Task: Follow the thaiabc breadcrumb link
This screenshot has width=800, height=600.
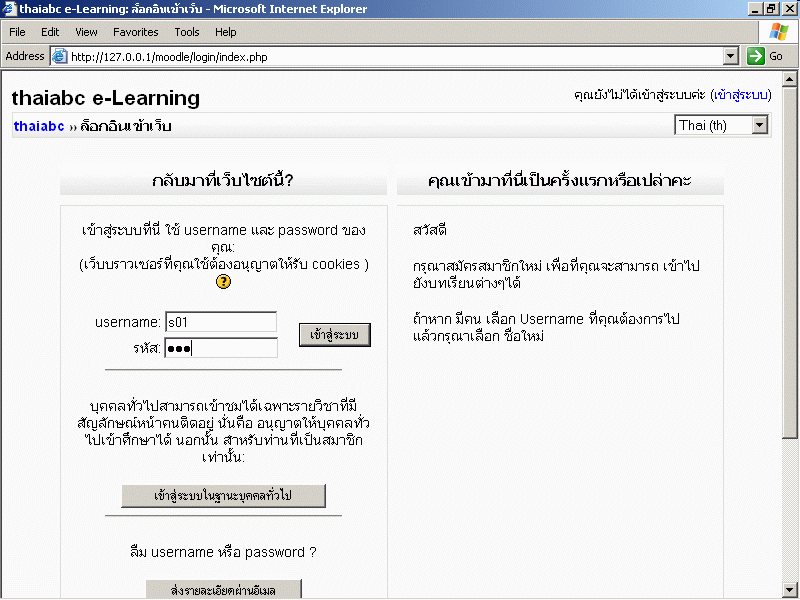Action: (39, 127)
